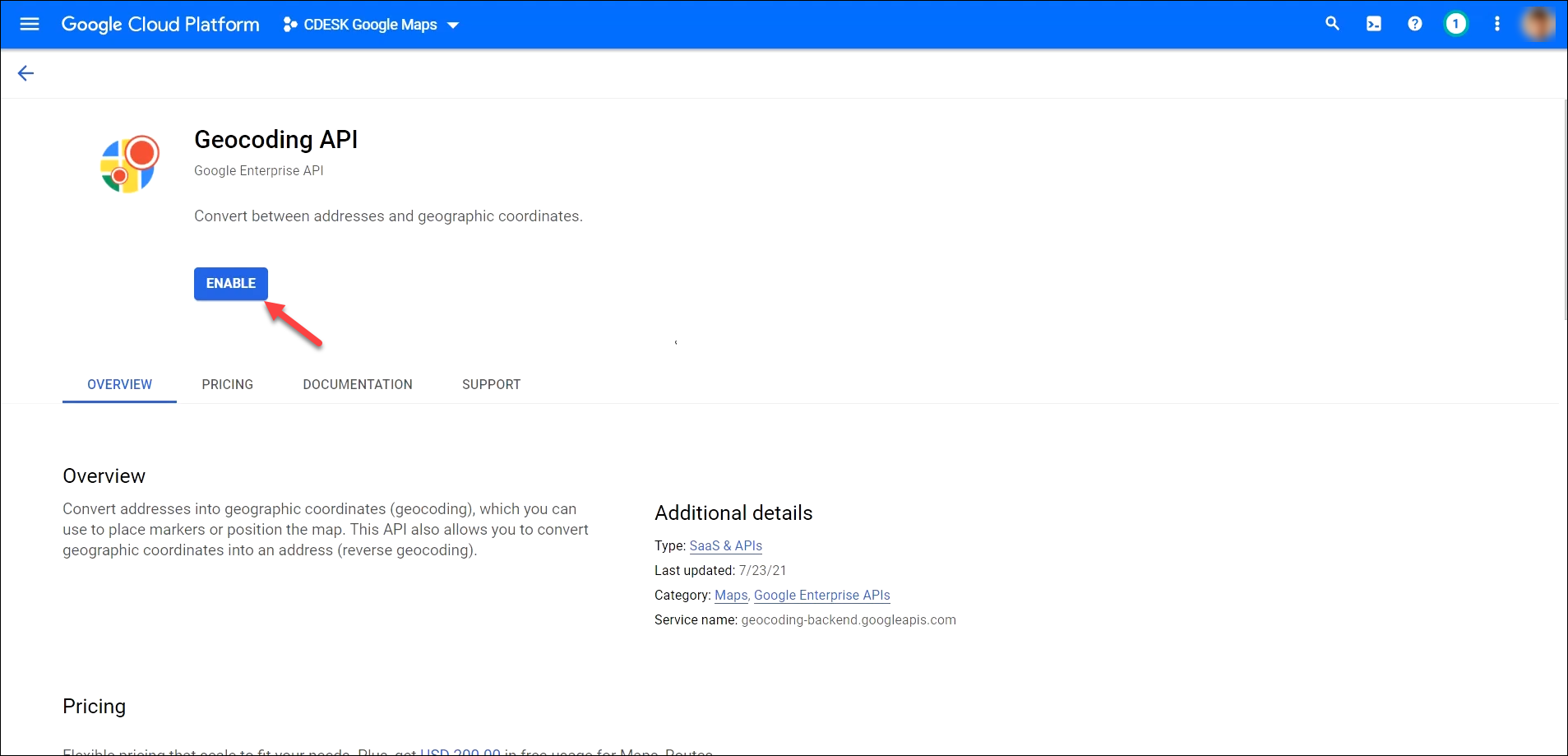Open the CDESK Google Maps project selector

[x=371, y=25]
